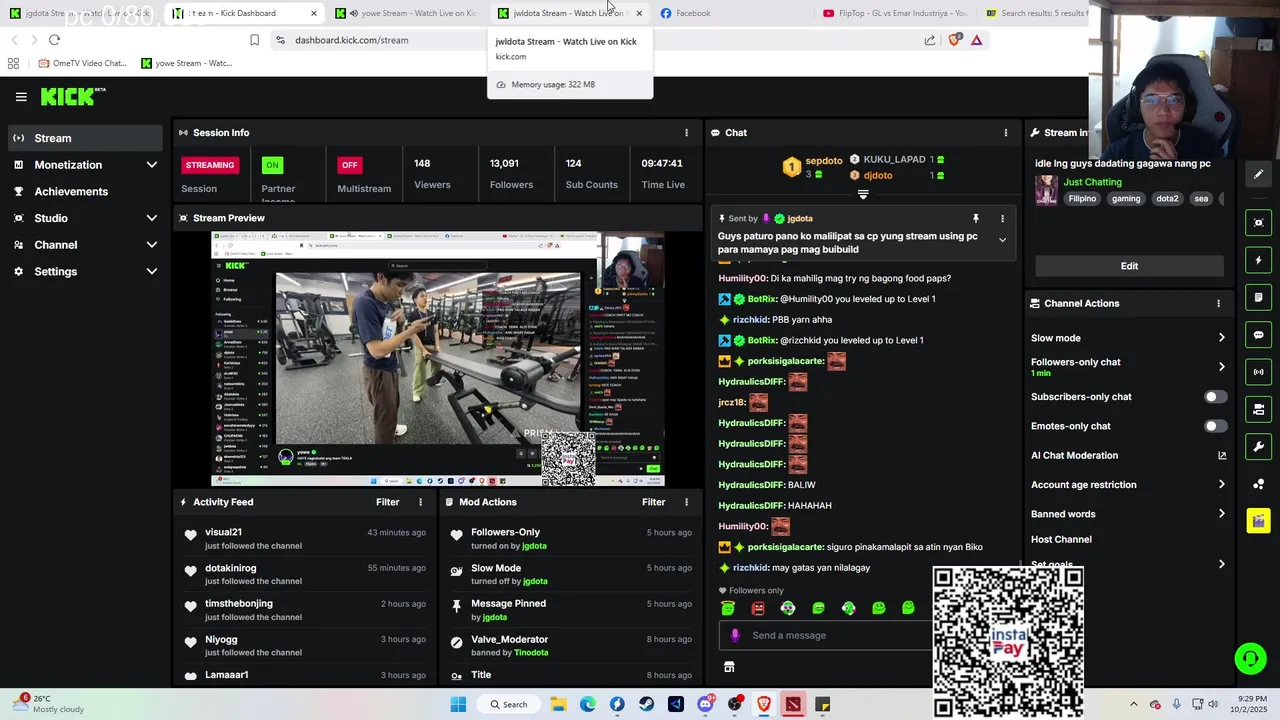Click three-dots cluster icon in right toolbar
This screenshot has height=720, width=1280.
click(x=1259, y=484)
